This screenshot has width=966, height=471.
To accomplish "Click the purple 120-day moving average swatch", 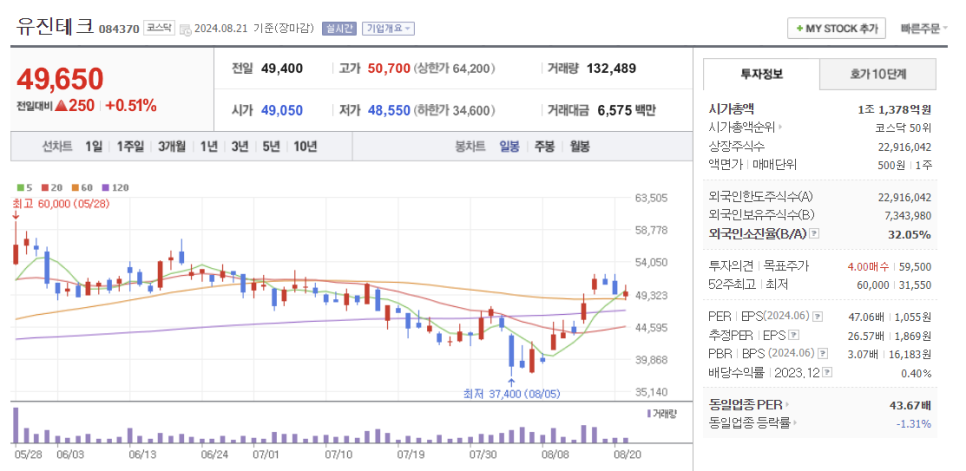I will point(105,188).
